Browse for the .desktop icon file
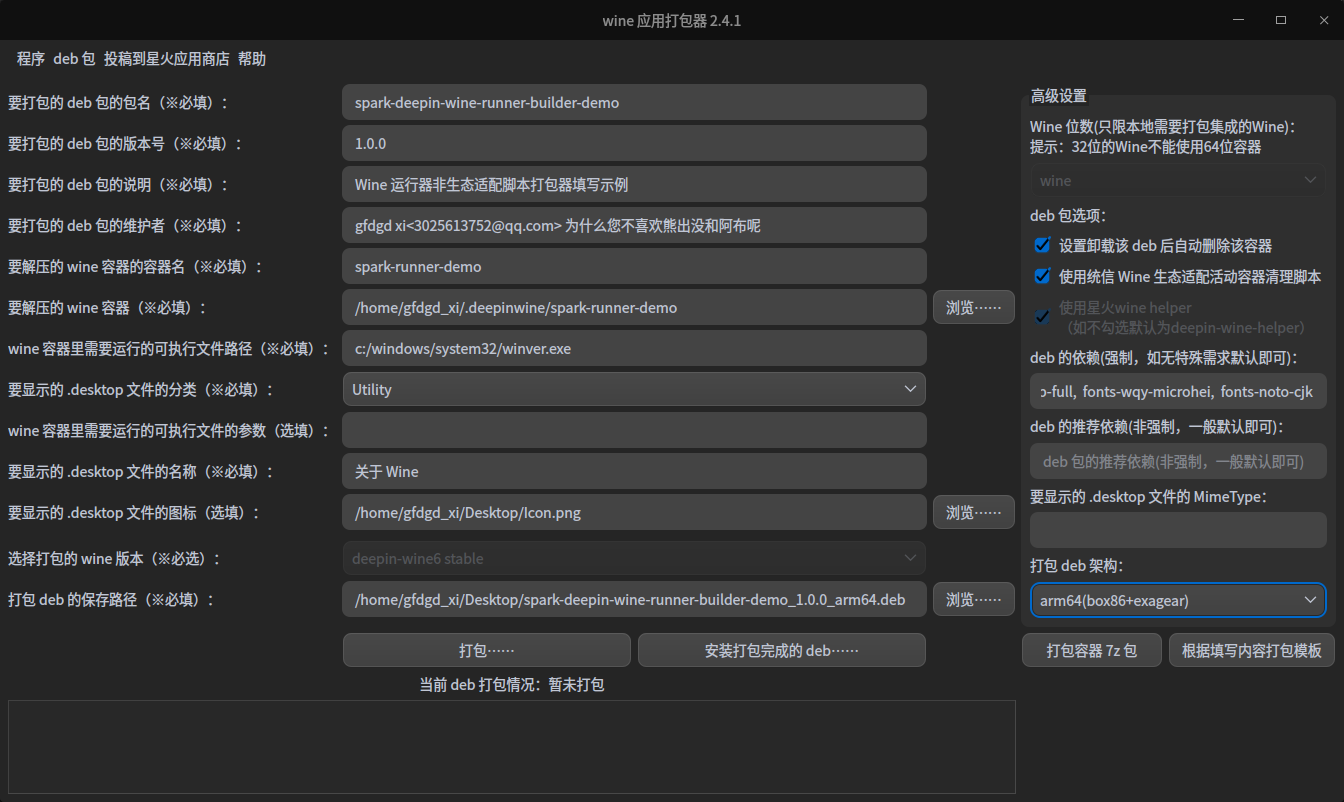 pyautogui.click(x=974, y=512)
